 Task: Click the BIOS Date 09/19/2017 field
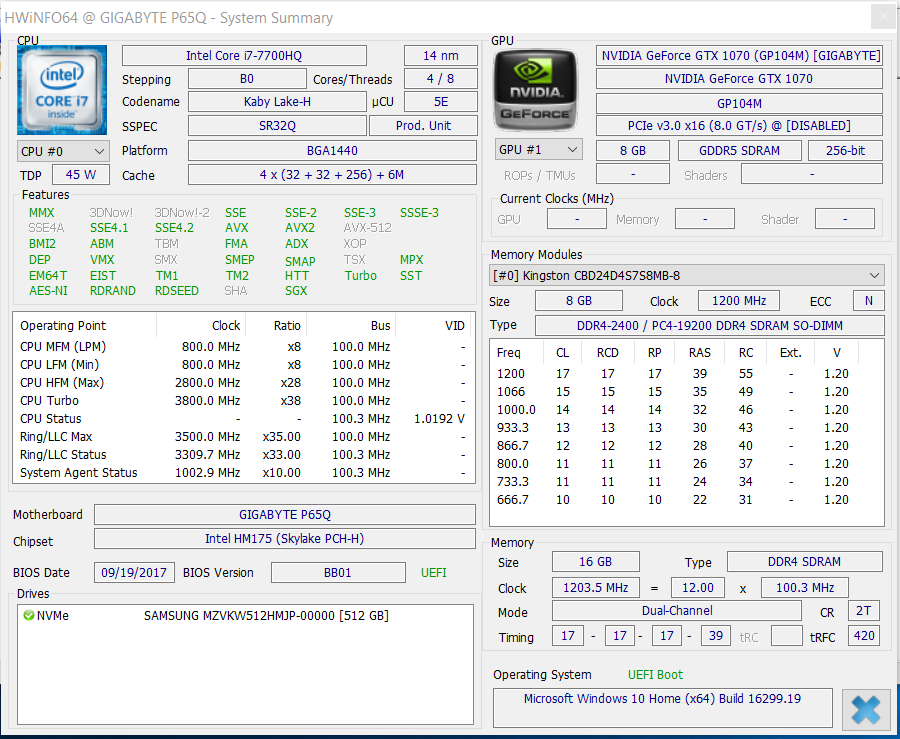[x=134, y=573]
